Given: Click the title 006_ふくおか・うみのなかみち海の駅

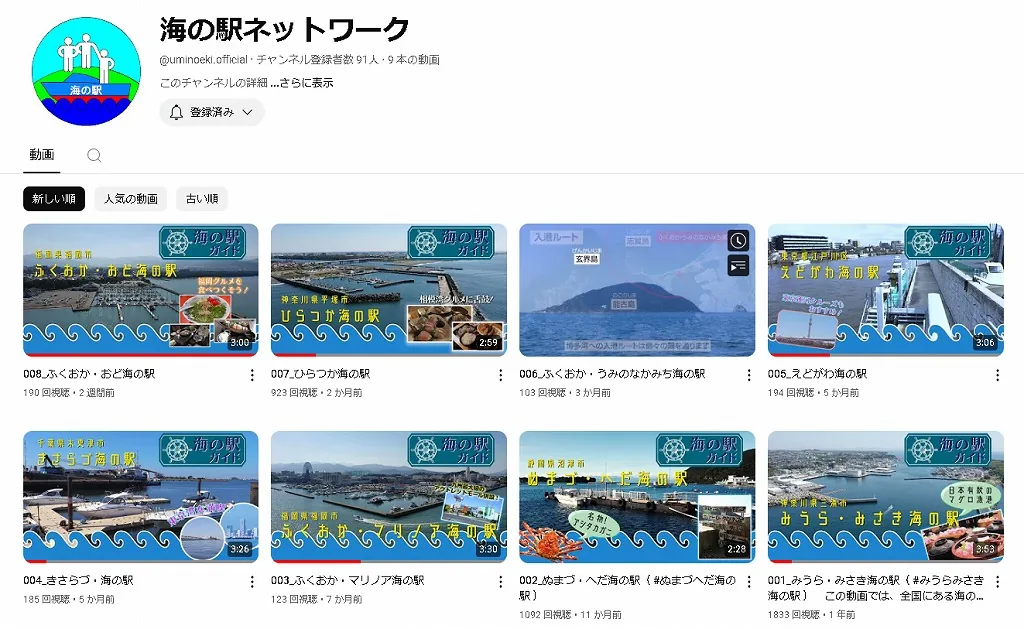Looking at the screenshot, I should pyautogui.click(x=613, y=374).
